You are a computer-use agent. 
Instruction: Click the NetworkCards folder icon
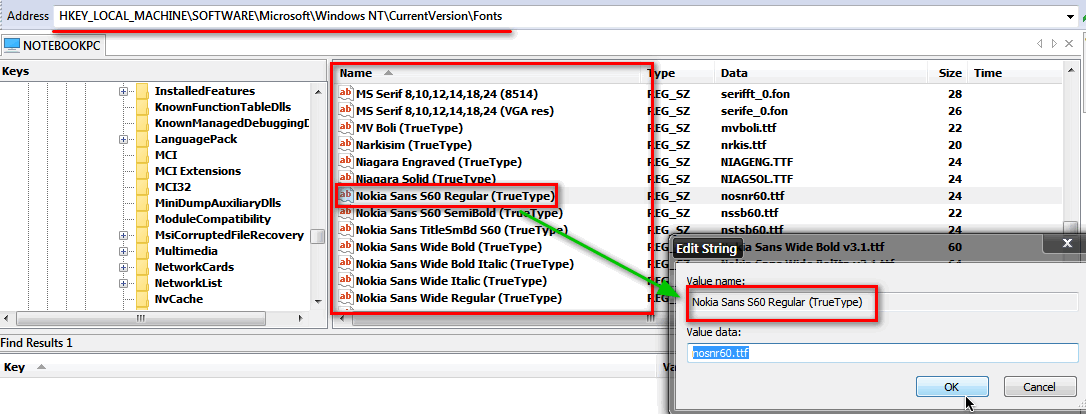[143, 267]
